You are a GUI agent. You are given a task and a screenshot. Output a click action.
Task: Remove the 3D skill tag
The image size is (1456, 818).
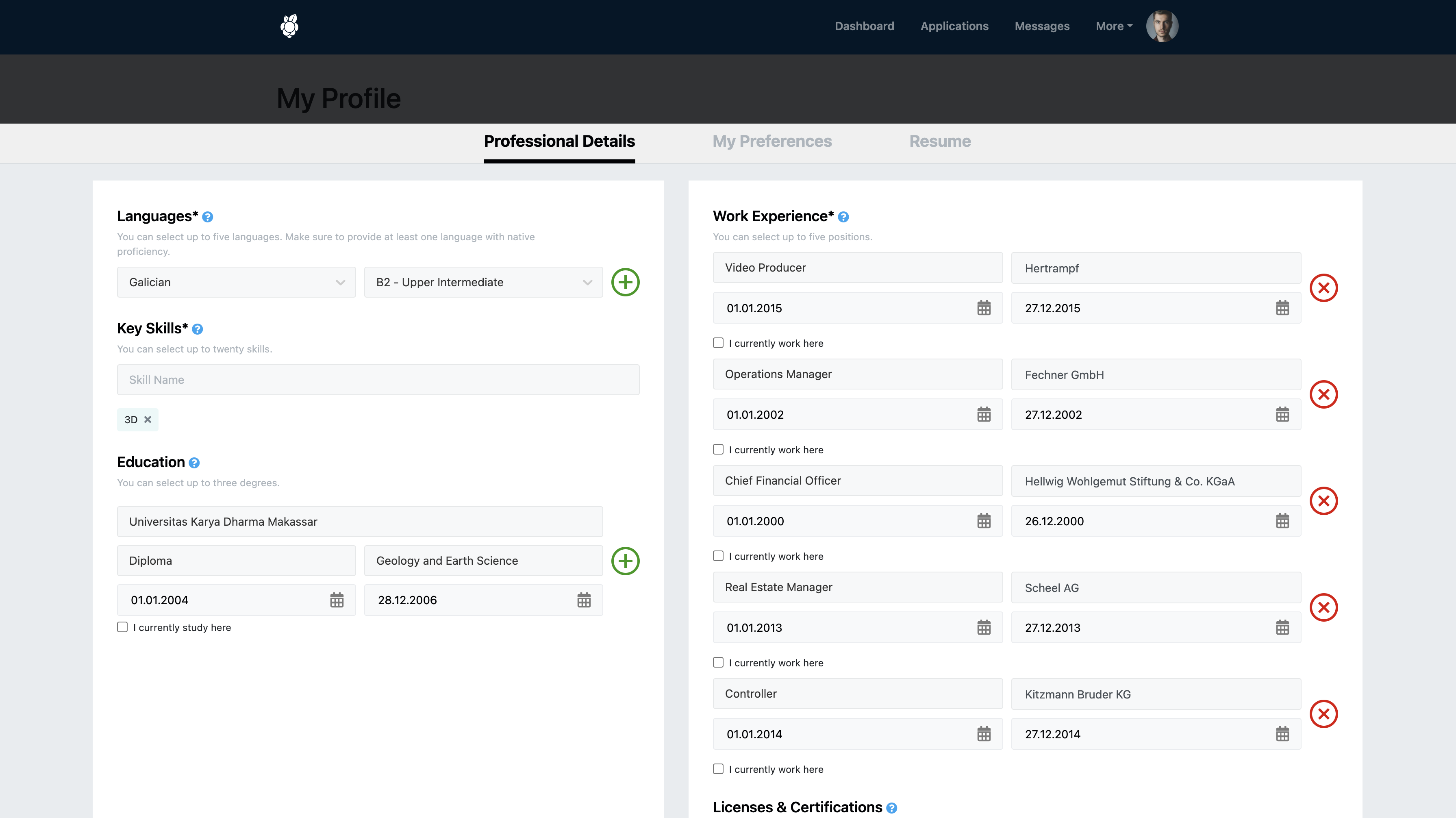pyautogui.click(x=148, y=420)
